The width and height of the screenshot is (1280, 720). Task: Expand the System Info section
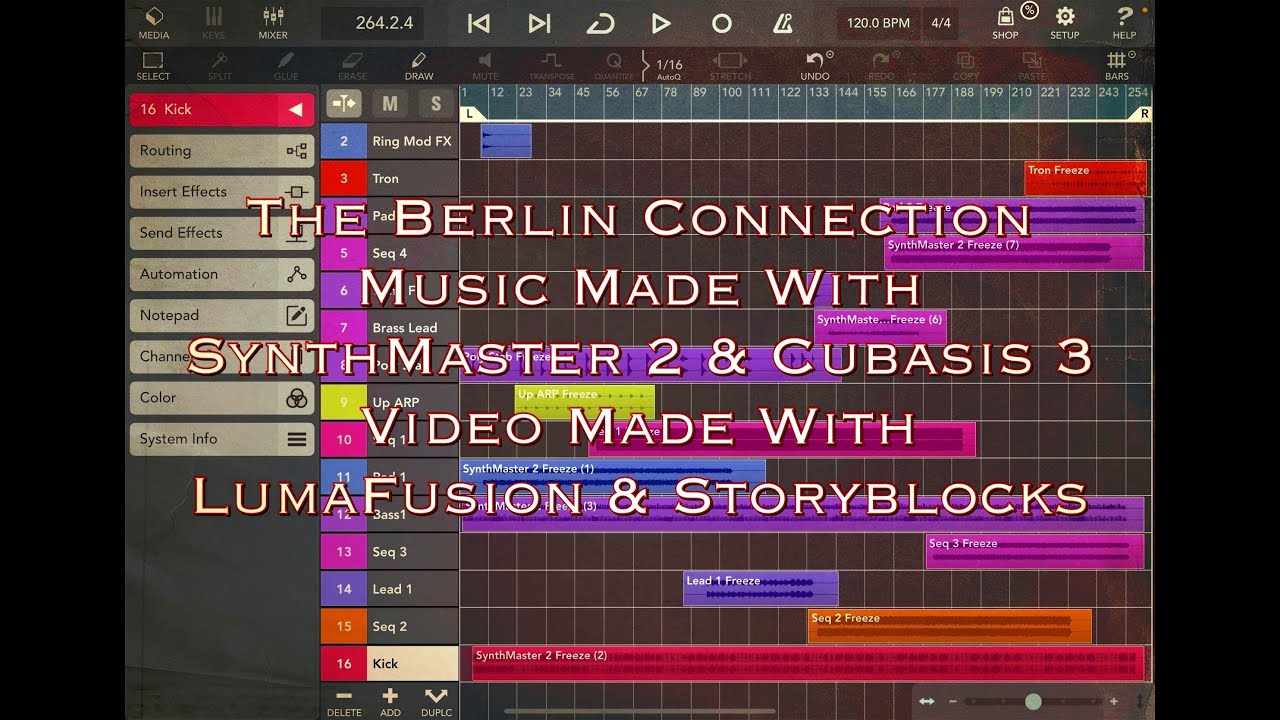click(x=221, y=438)
